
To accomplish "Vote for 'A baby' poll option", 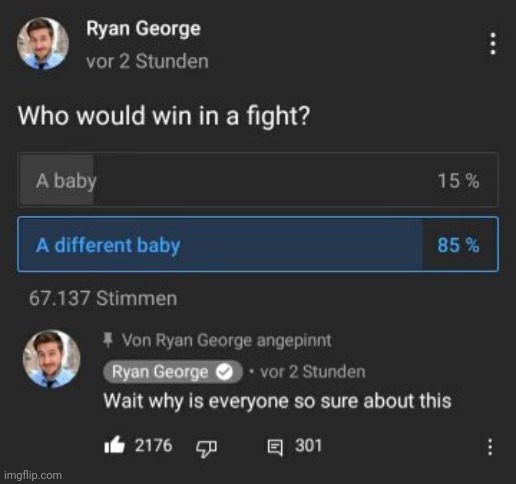I will 258,180.
